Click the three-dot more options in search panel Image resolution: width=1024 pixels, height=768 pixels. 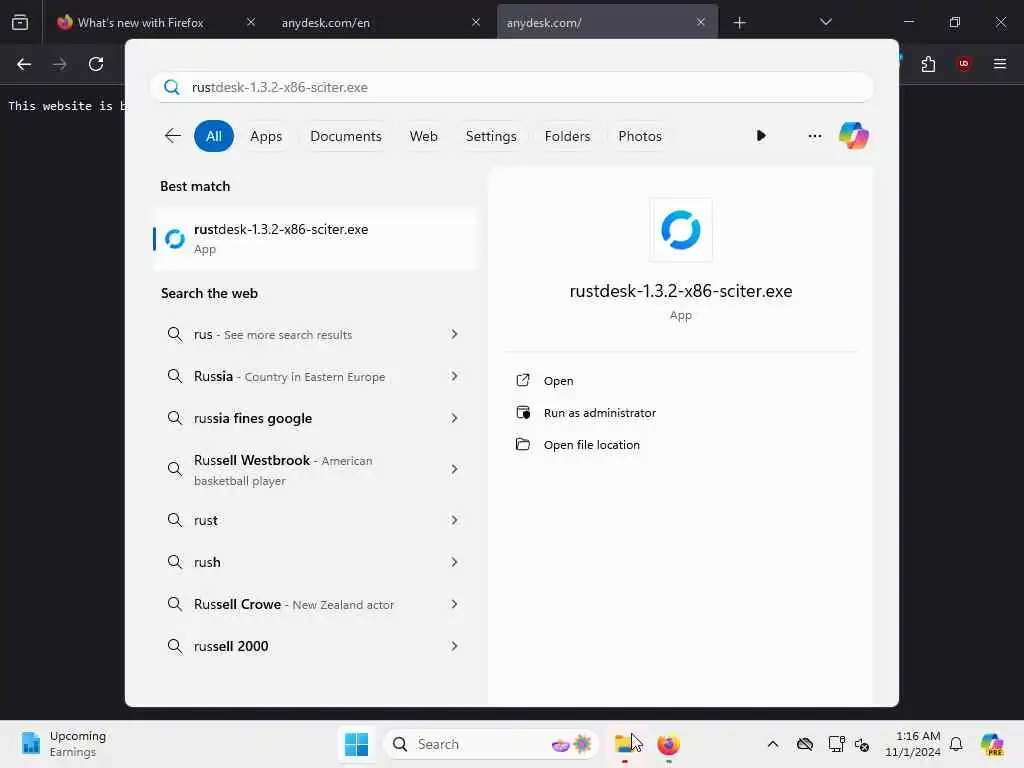(x=814, y=136)
